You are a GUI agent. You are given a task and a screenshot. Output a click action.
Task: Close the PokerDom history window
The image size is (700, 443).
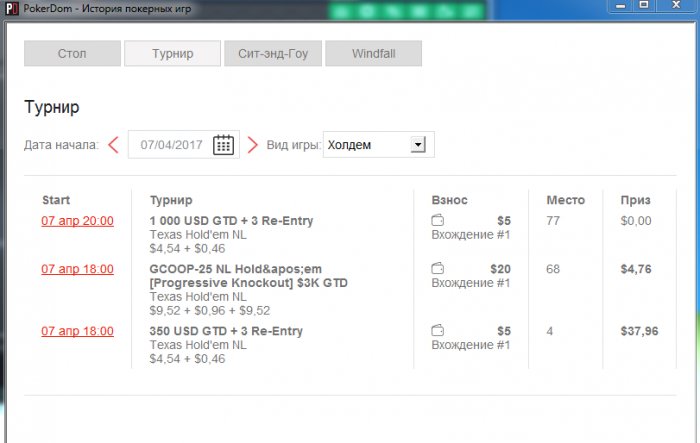point(676,5)
